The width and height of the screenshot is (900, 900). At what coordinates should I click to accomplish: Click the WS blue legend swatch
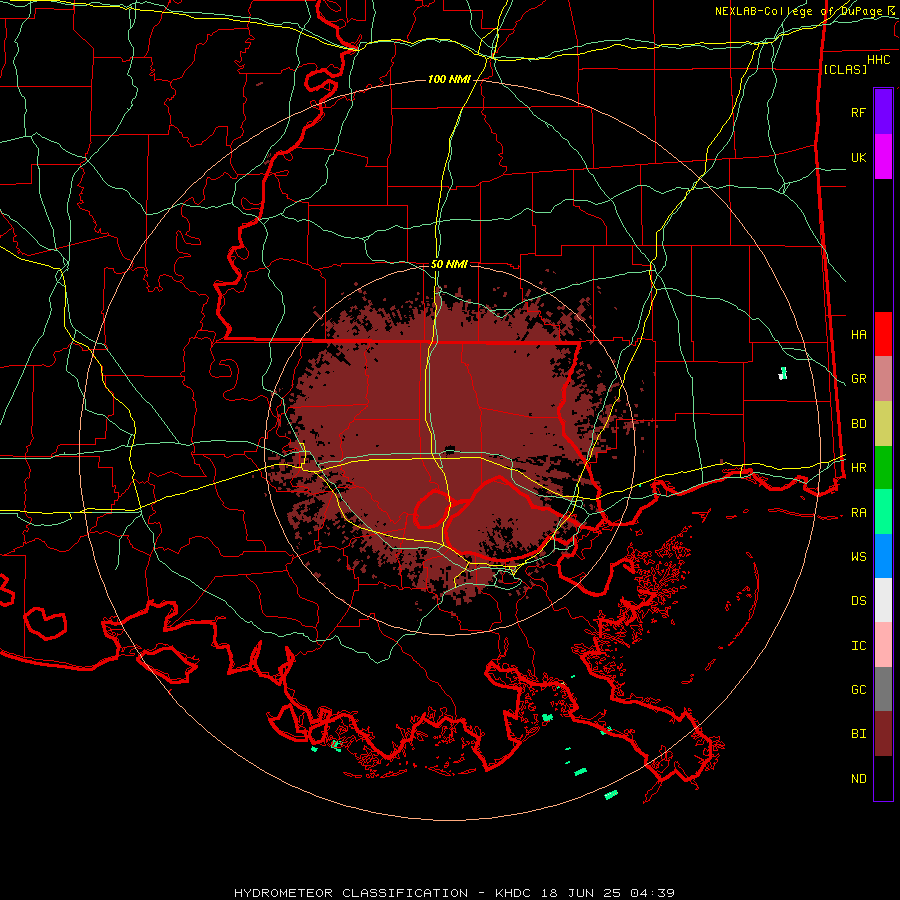[x=883, y=556]
